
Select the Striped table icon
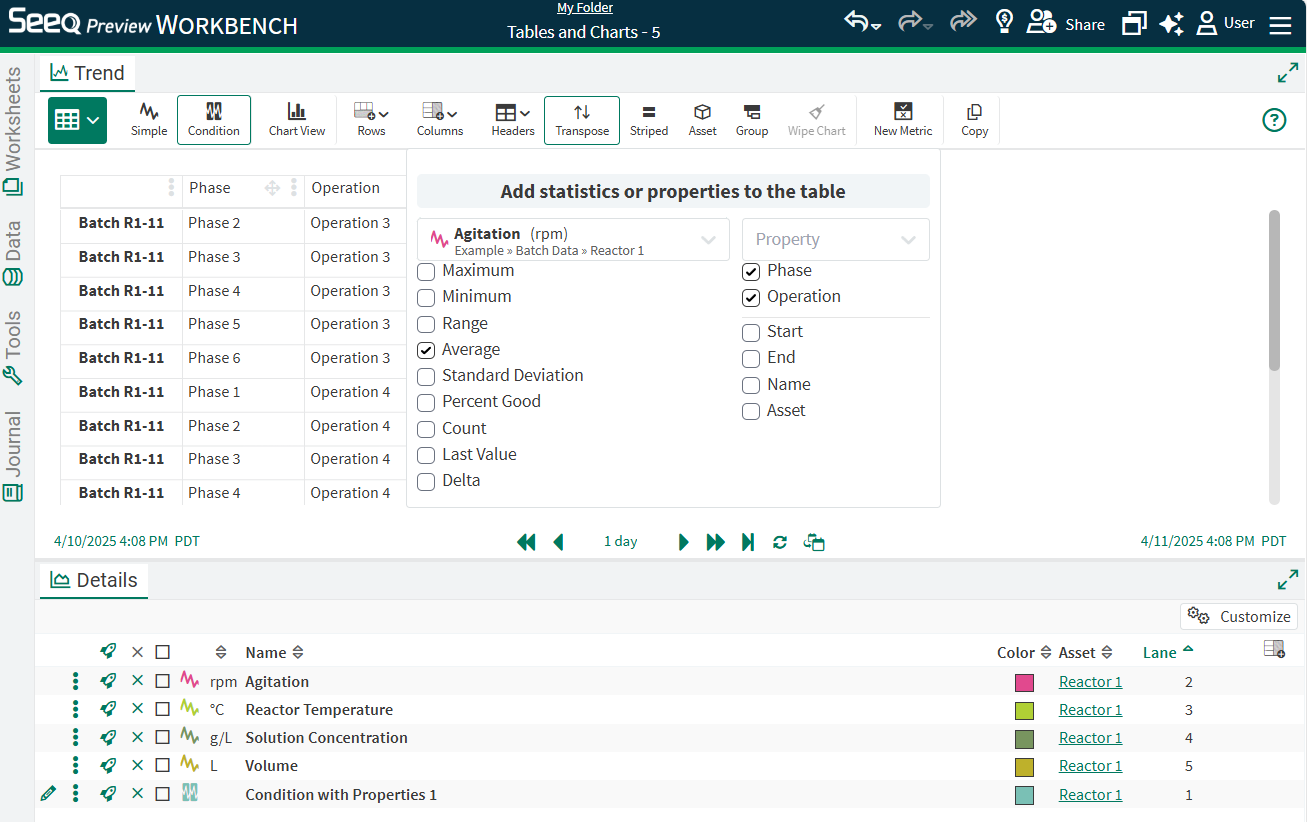[649, 119]
